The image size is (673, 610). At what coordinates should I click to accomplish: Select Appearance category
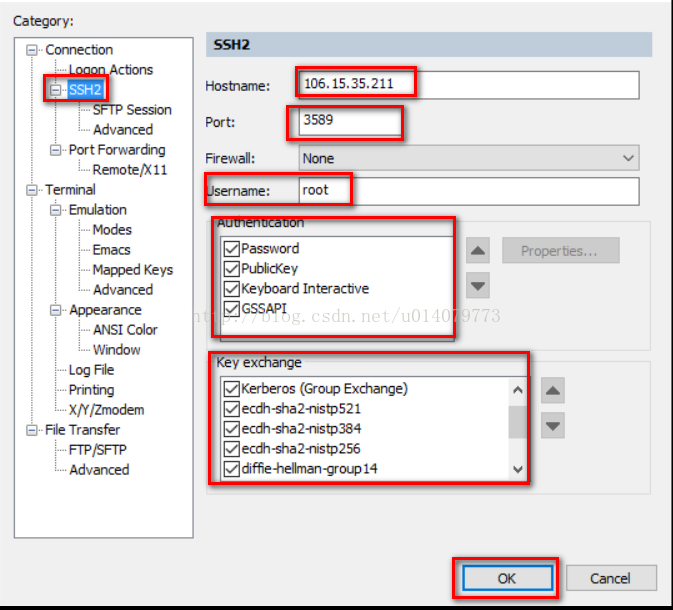[105, 310]
